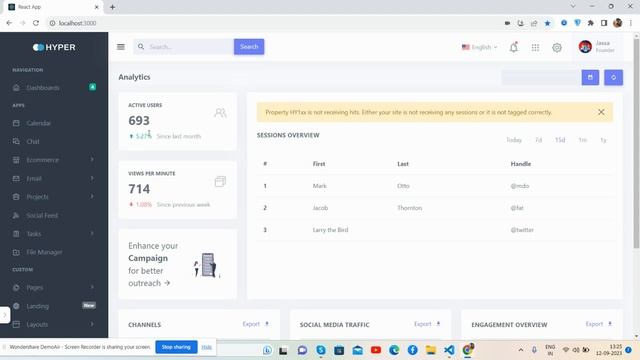Click the Hide link in sharing bar
The height and width of the screenshot is (360, 640).
pyautogui.click(x=207, y=347)
